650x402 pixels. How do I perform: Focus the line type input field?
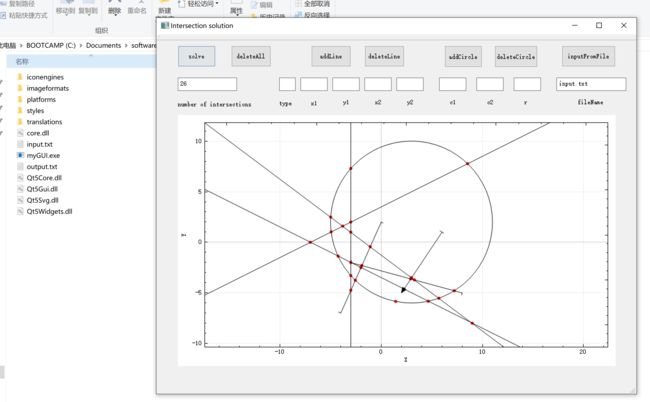pyautogui.click(x=287, y=84)
